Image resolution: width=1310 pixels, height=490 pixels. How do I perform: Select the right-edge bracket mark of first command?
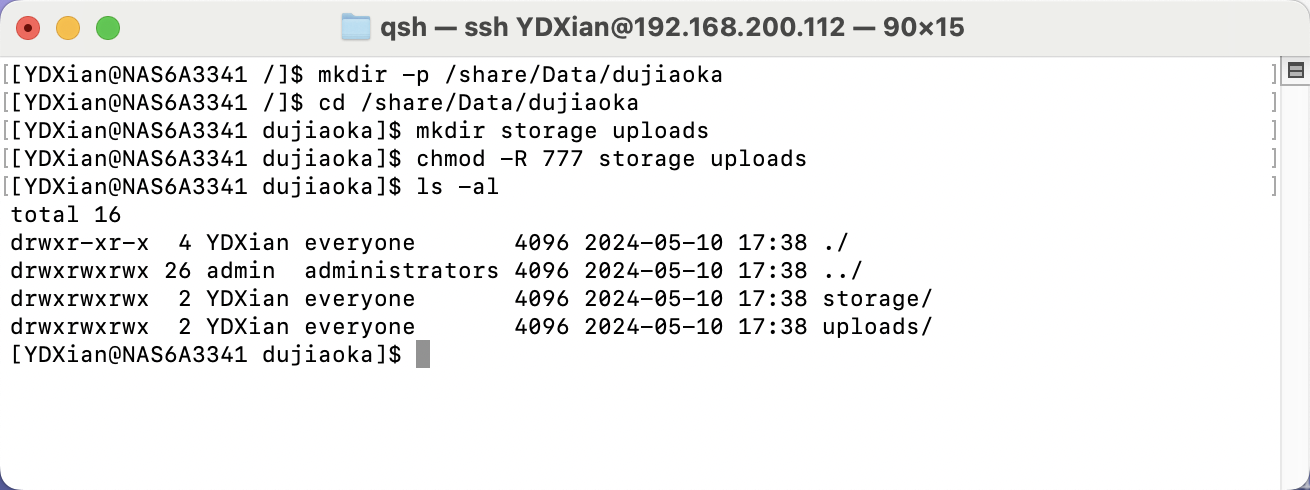pos(1274,74)
